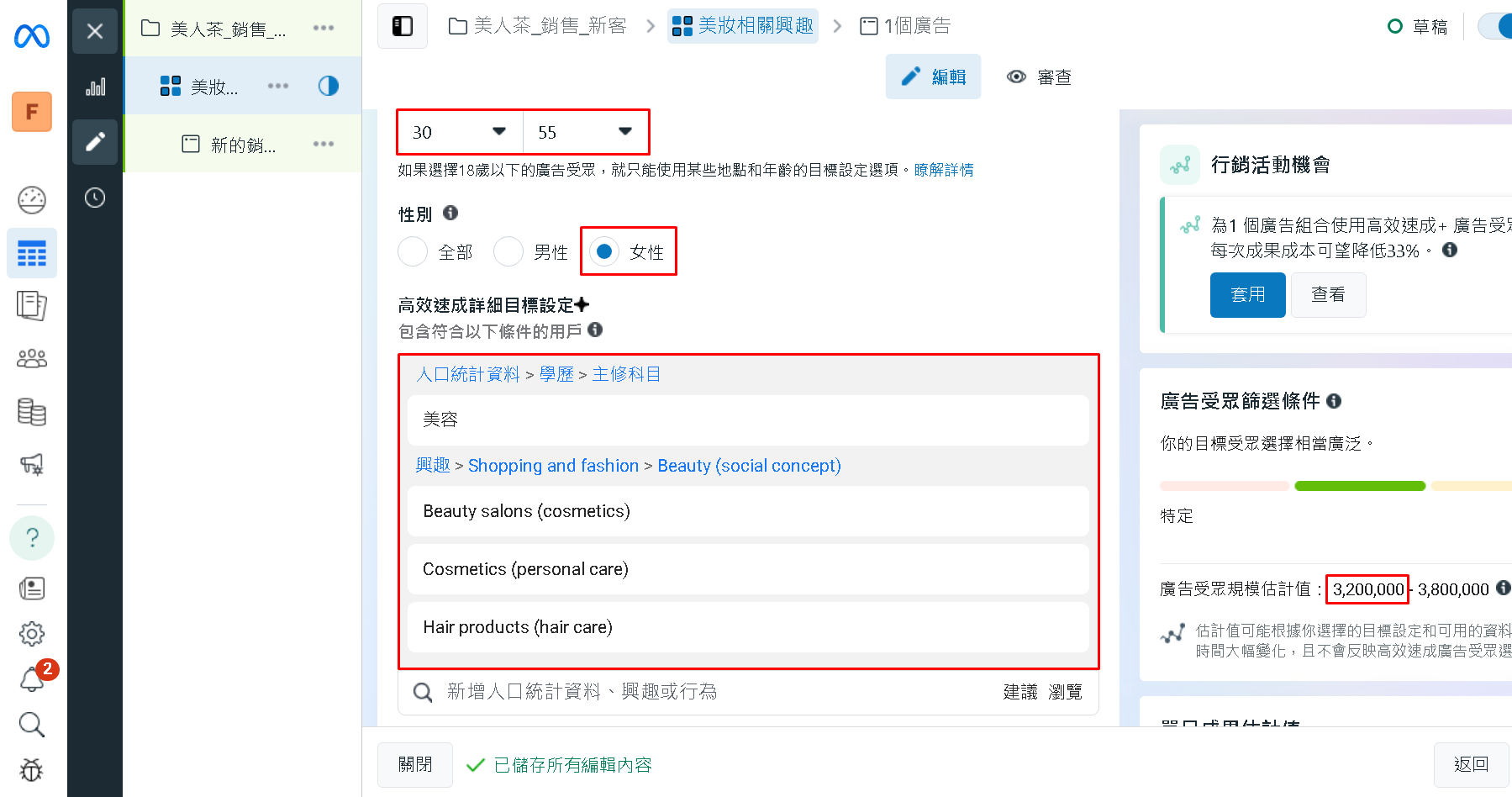The width and height of the screenshot is (1512, 797).
Task: Click 瀏覽 browse in targeting search
Action: [x=1065, y=691]
